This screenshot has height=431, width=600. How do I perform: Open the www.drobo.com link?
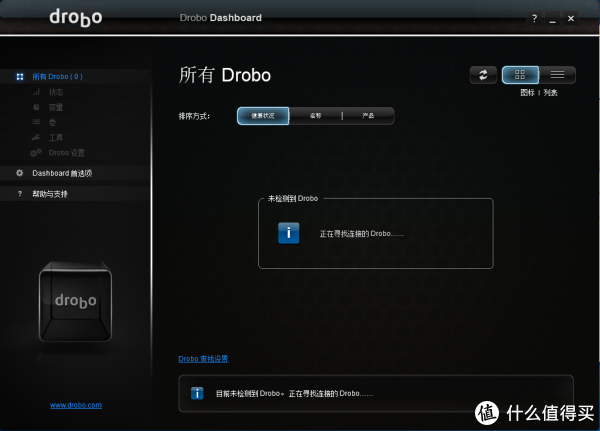pos(76,405)
